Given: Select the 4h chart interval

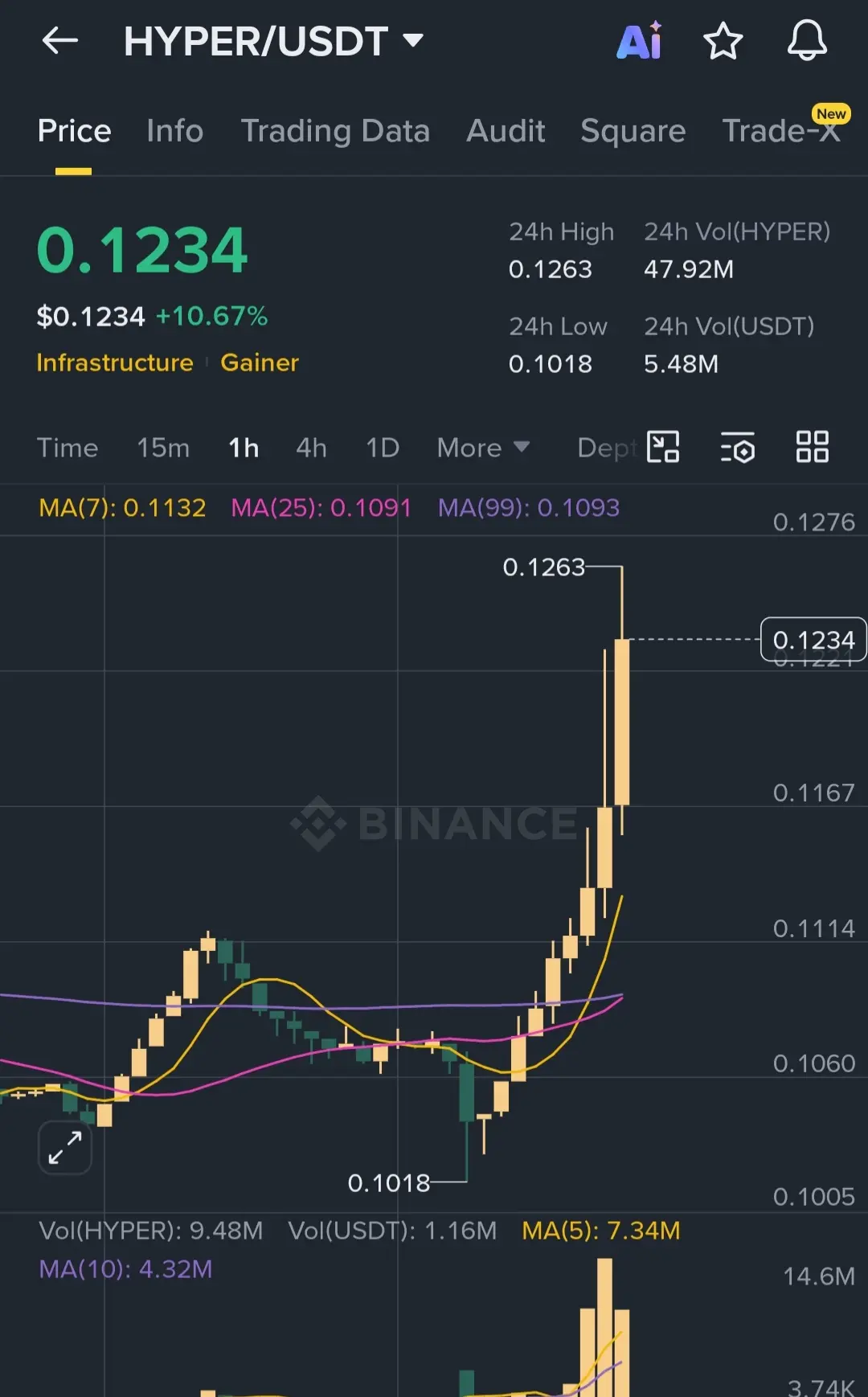Looking at the screenshot, I should click(311, 448).
